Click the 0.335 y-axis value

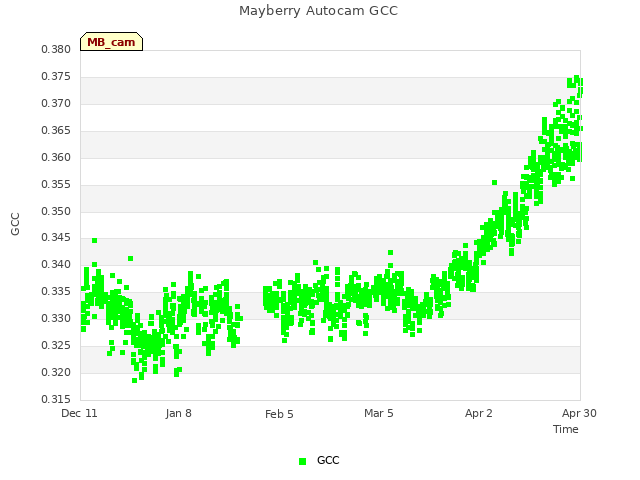(x=56, y=291)
